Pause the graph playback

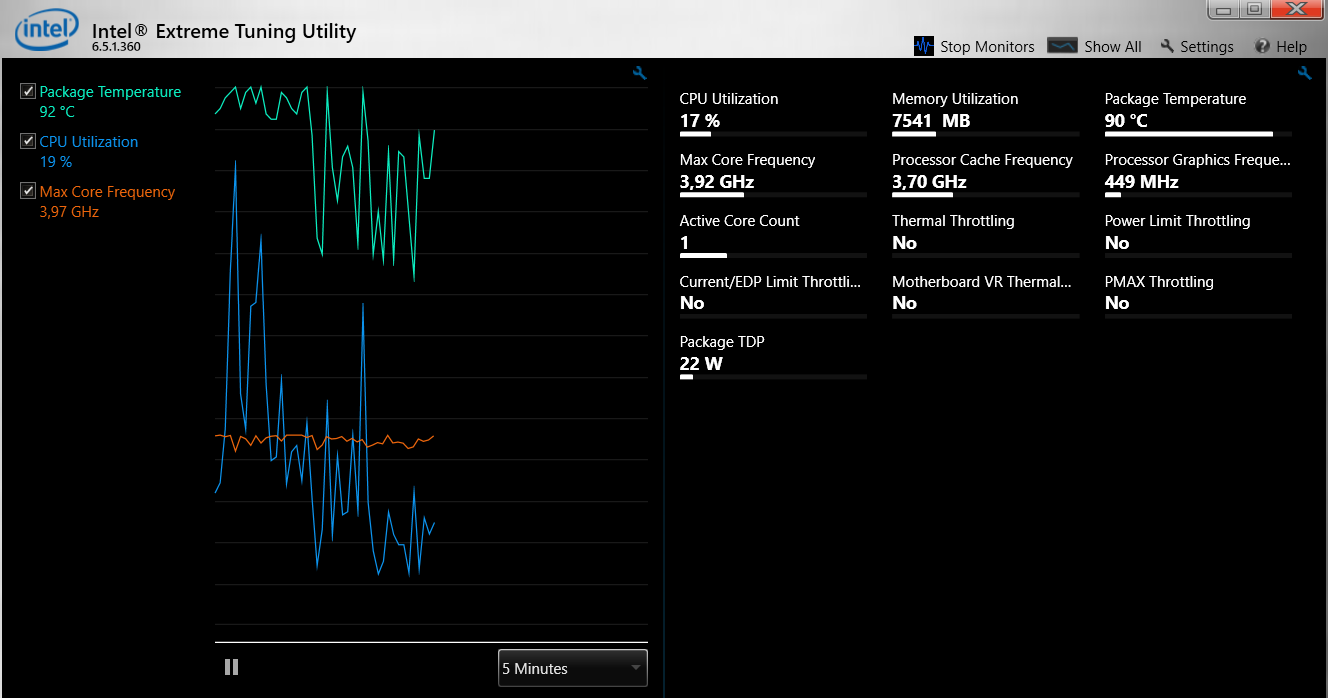click(x=232, y=667)
